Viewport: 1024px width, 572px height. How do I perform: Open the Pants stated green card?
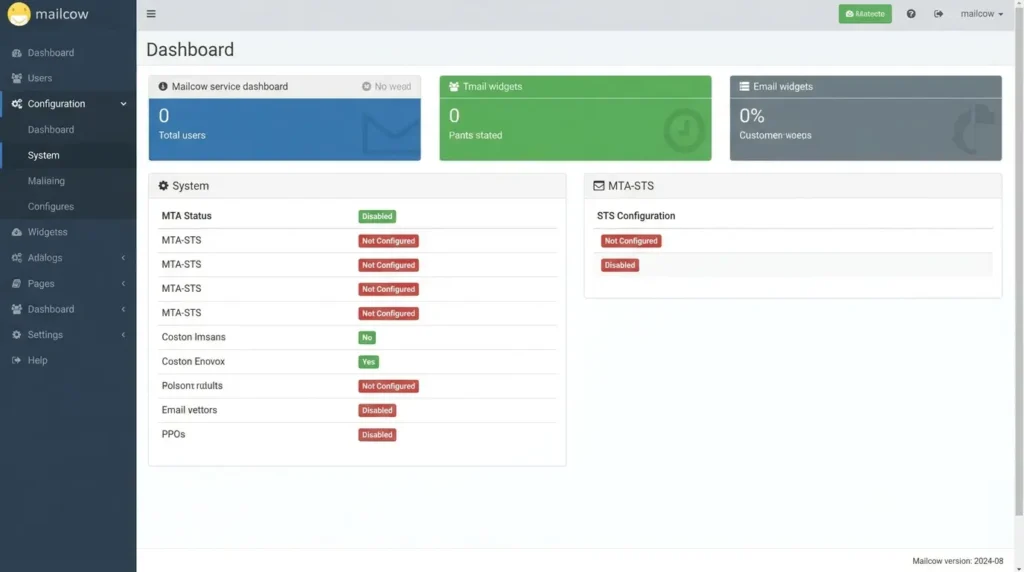[x=575, y=129]
